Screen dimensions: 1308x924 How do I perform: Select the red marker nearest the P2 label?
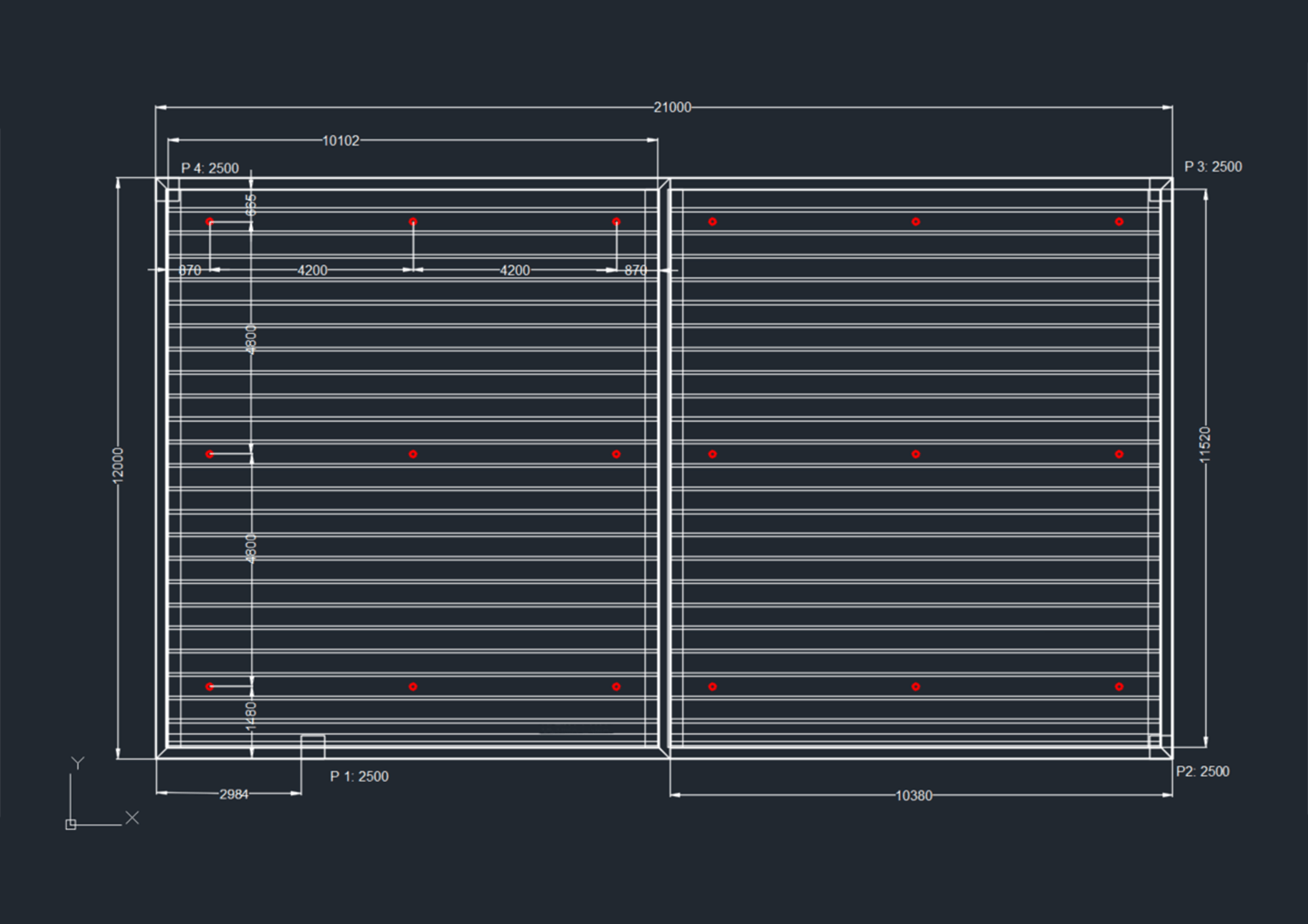[x=1121, y=686]
